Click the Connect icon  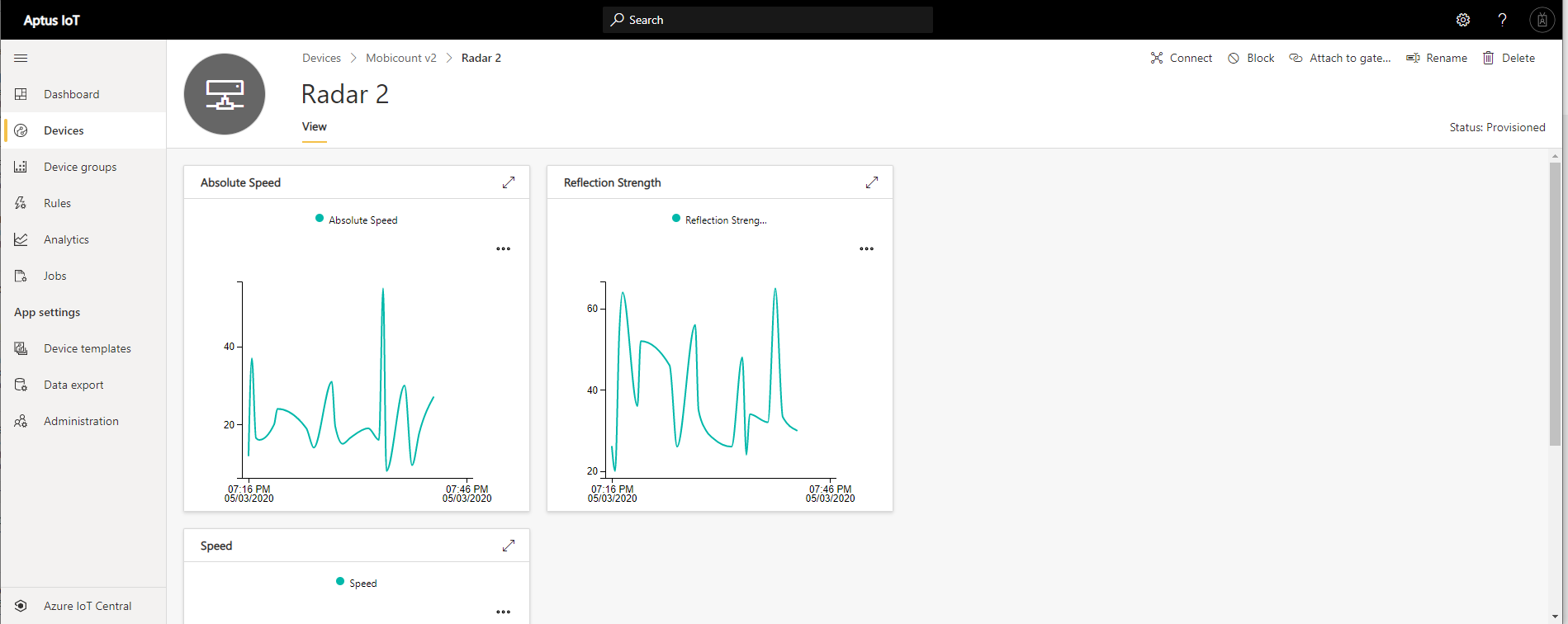click(x=1157, y=58)
